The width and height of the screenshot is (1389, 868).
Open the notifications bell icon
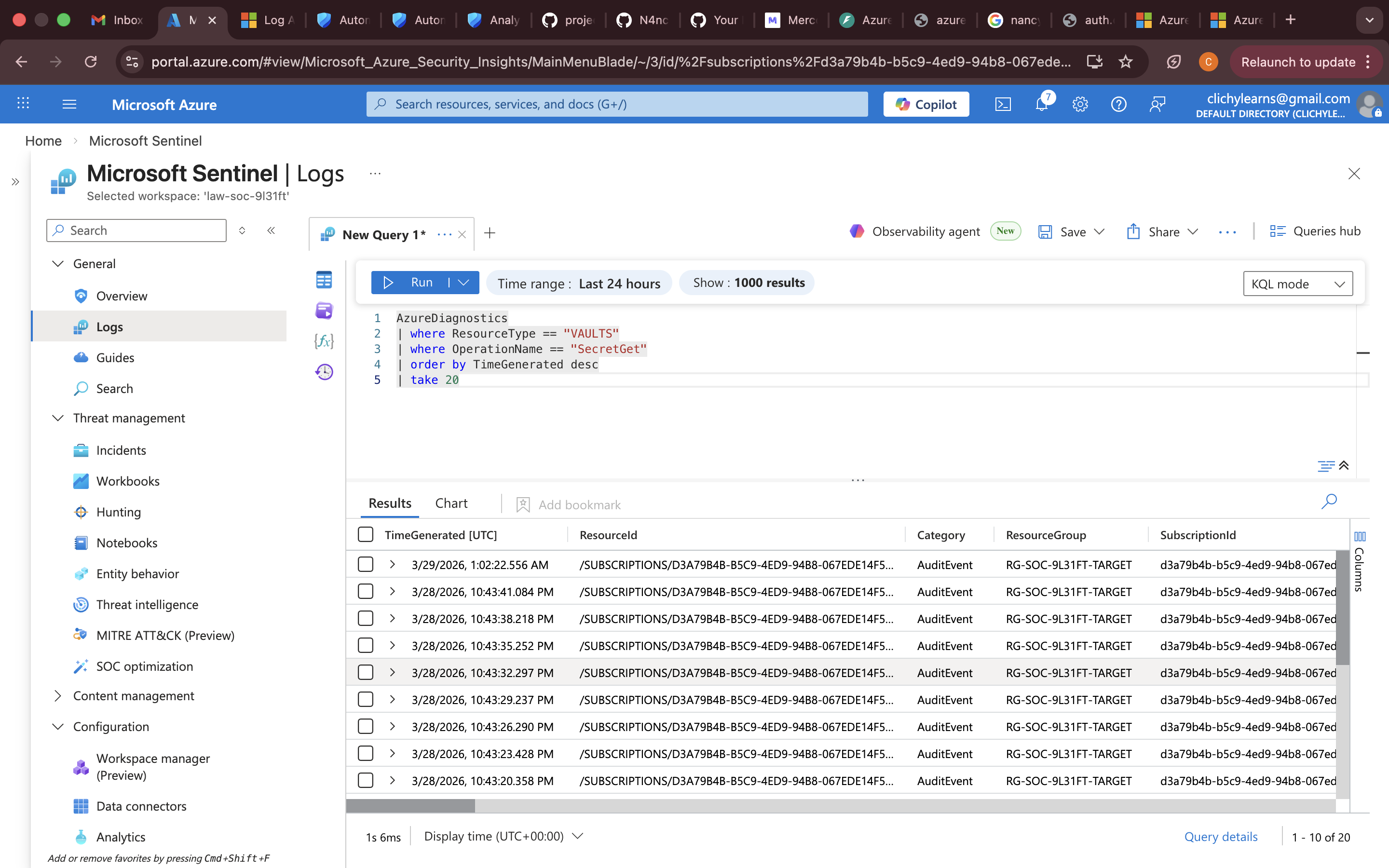(1041, 104)
